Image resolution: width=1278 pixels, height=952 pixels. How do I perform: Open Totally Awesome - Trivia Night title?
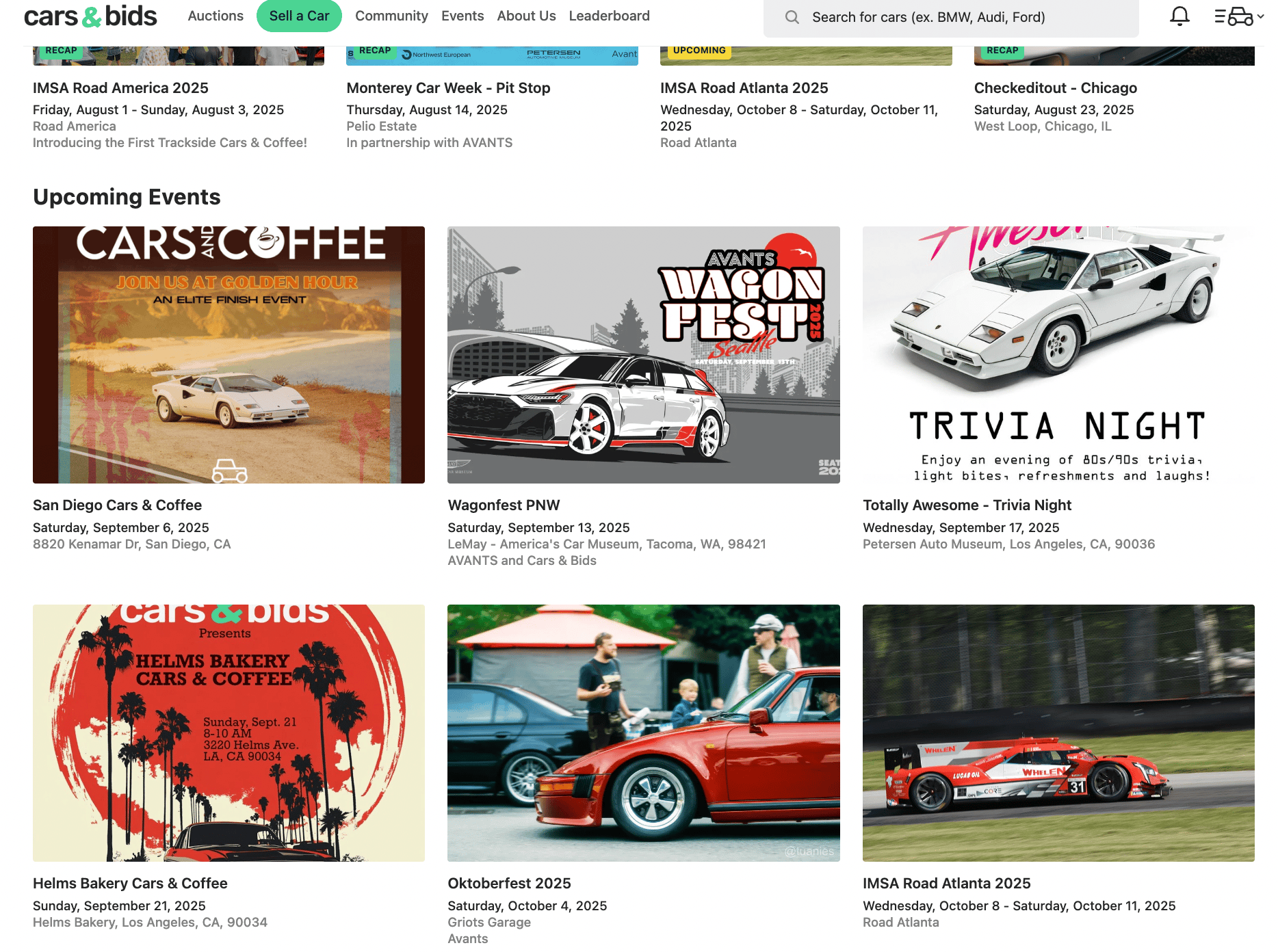[x=967, y=505]
